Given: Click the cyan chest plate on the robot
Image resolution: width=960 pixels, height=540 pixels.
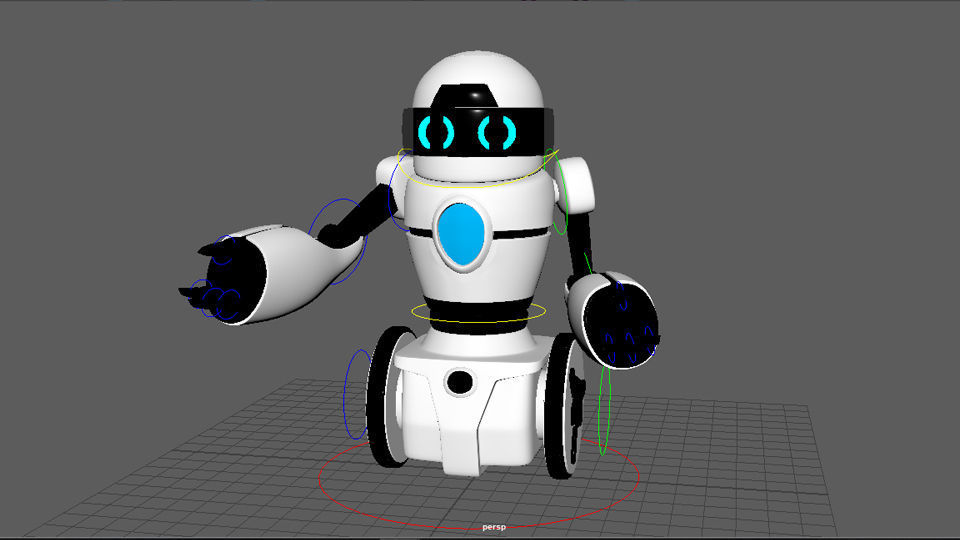Looking at the screenshot, I should 462,234.
